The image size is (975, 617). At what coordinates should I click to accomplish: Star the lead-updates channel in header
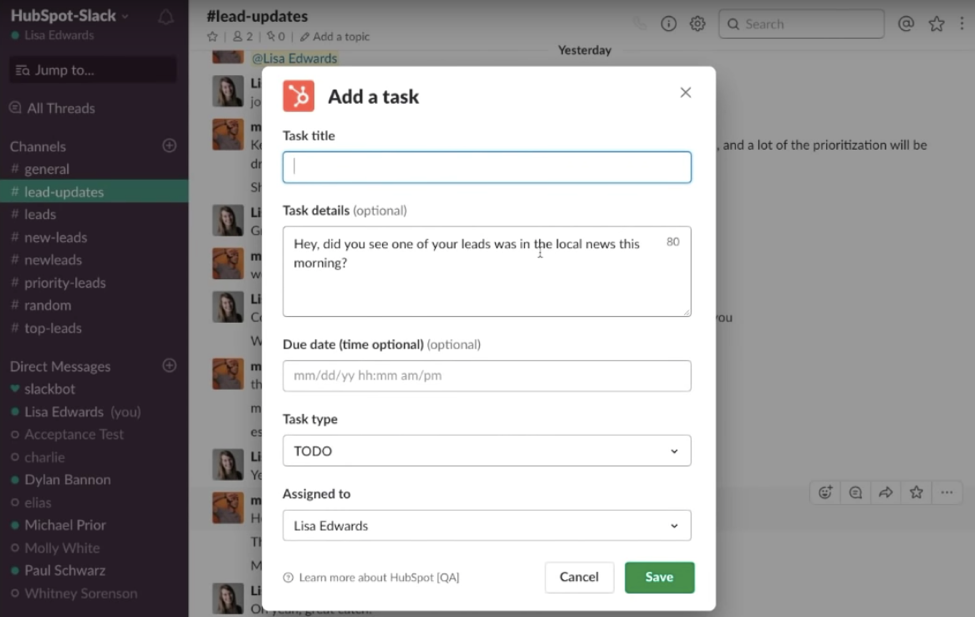tap(213, 37)
